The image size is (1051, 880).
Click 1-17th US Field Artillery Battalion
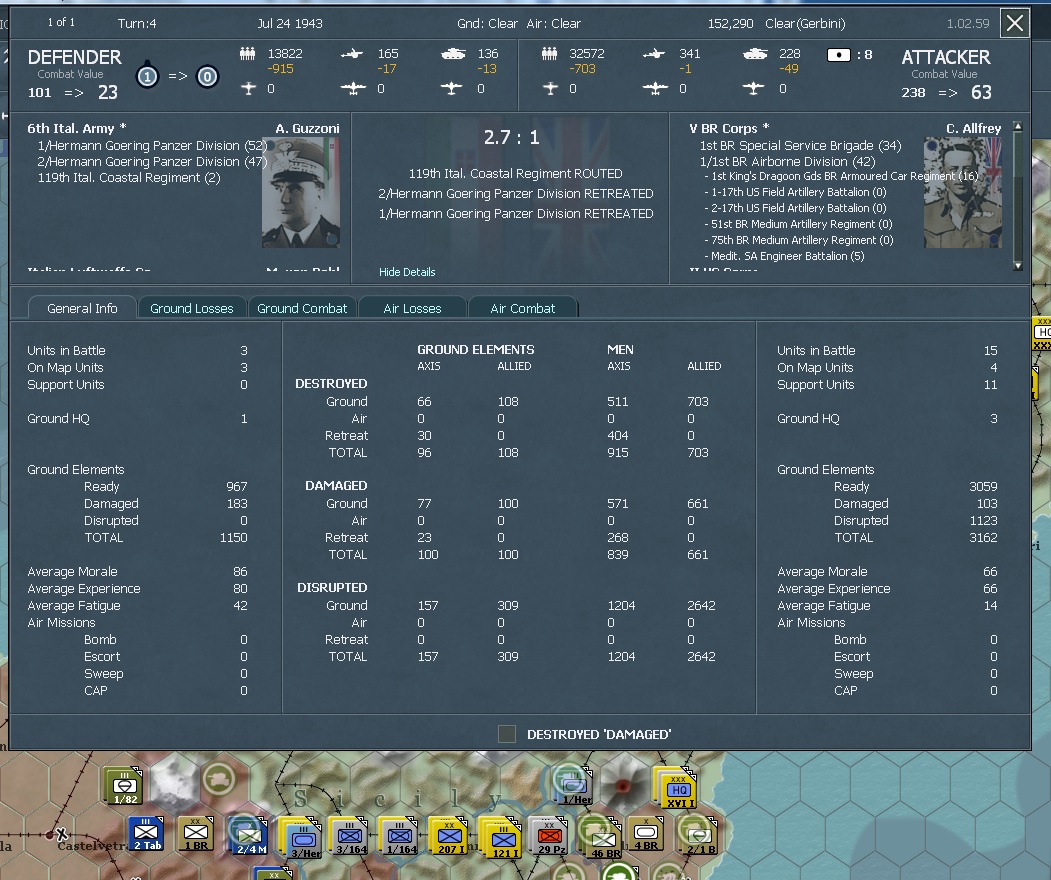point(795,192)
